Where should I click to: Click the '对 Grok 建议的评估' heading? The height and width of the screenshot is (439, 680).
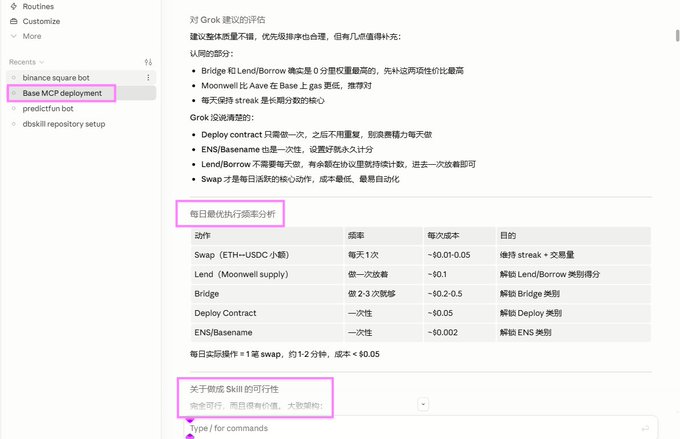(227, 20)
